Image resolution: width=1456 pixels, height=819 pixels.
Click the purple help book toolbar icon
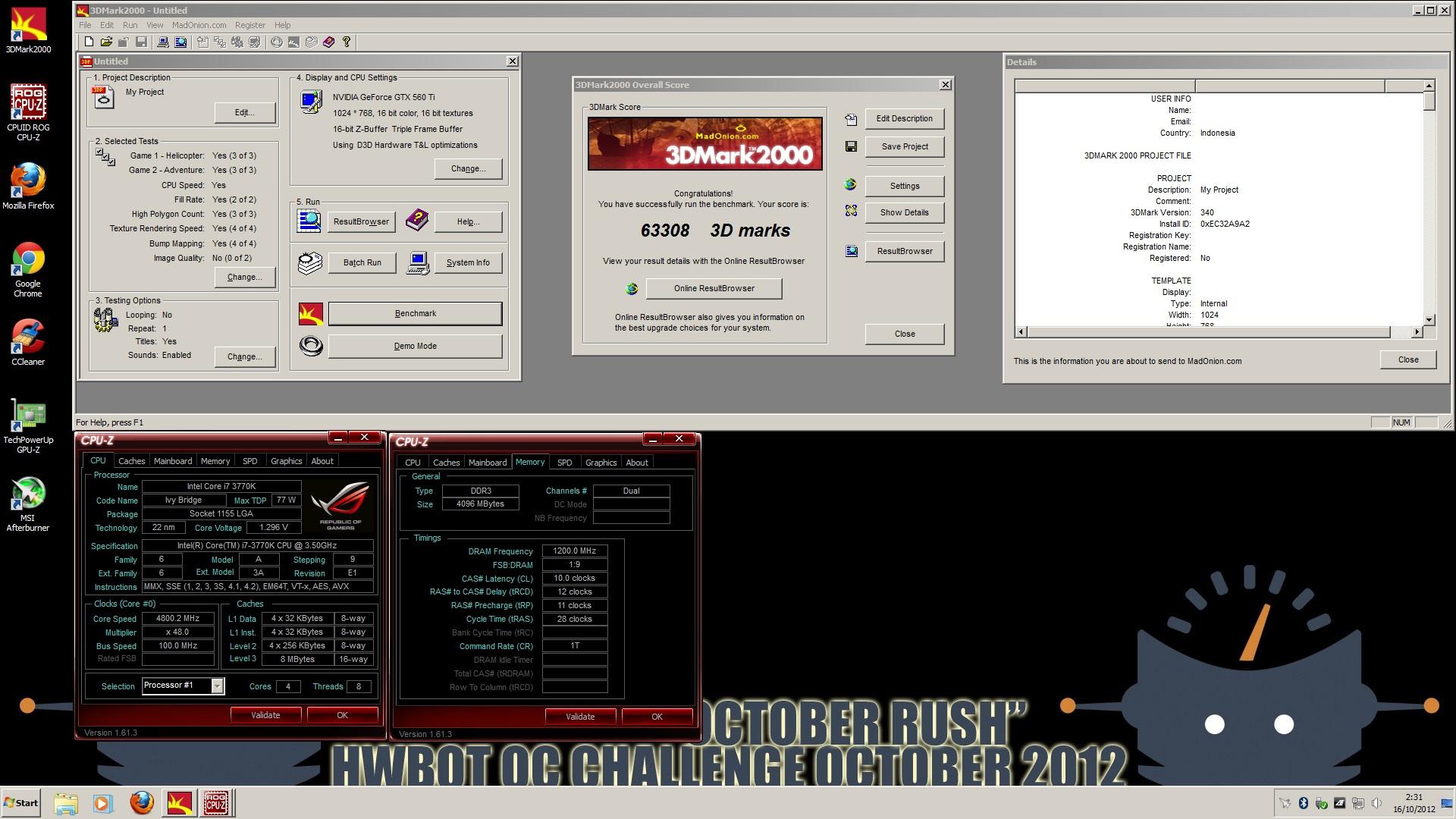click(x=329, y=42)
